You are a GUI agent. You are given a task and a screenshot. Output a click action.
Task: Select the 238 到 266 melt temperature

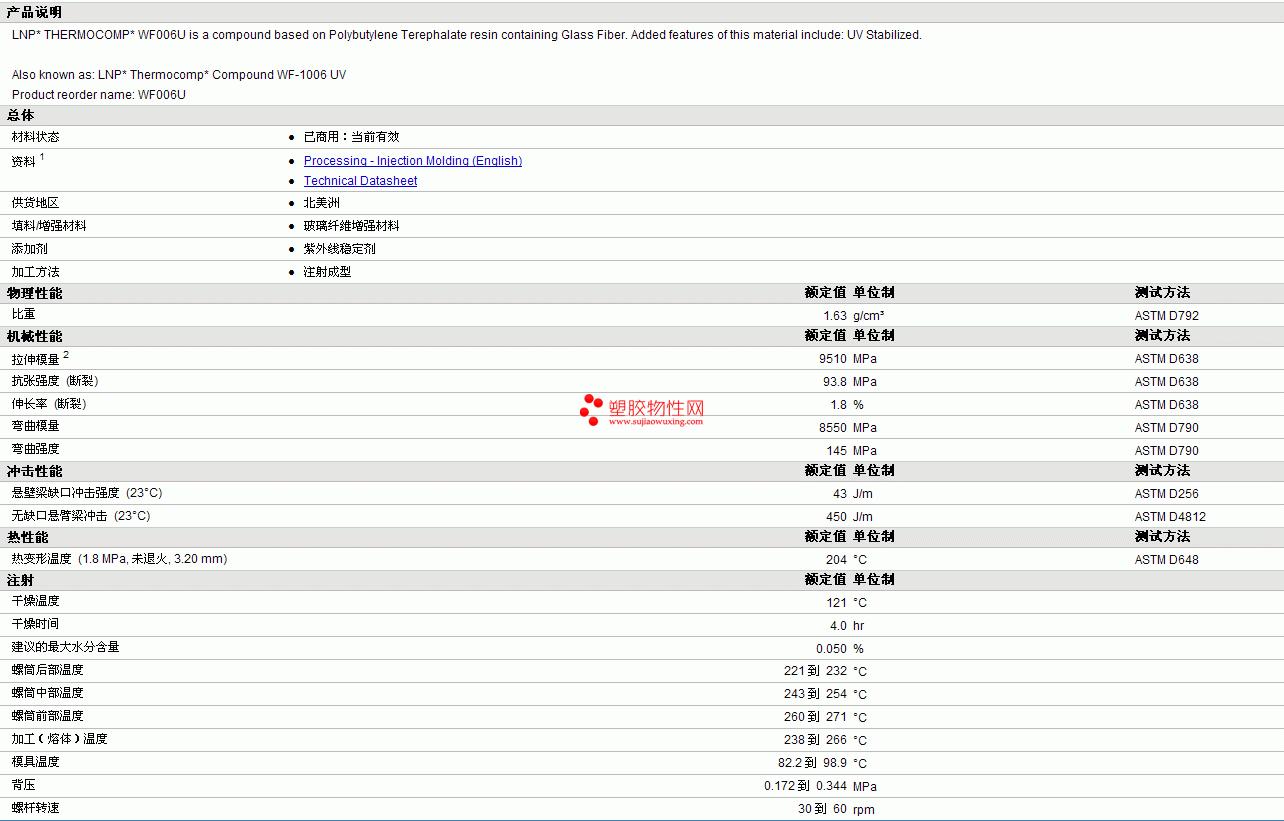point(815,740)
